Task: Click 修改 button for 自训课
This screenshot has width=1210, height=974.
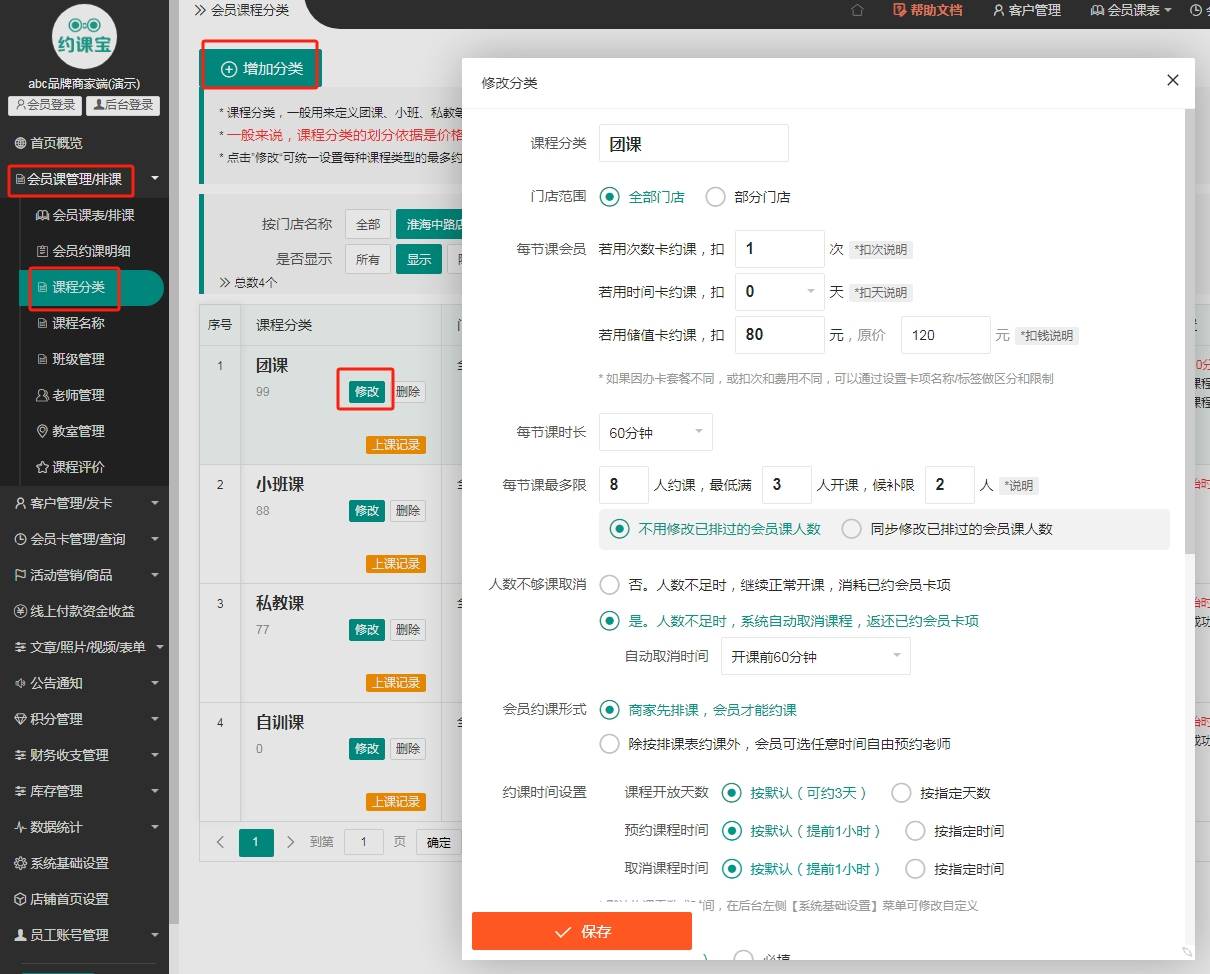Action: (x=367, y=749)
